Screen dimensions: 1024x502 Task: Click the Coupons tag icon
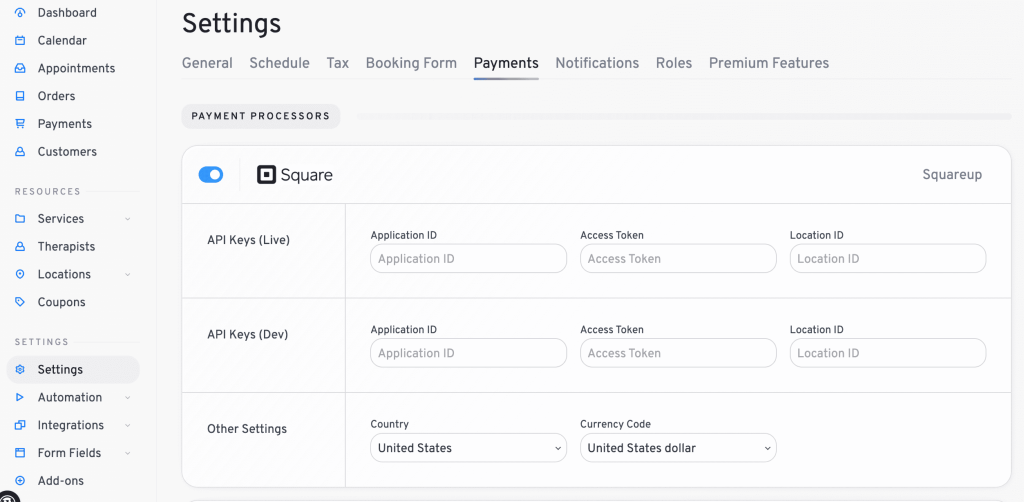click(x=20, y=302)
